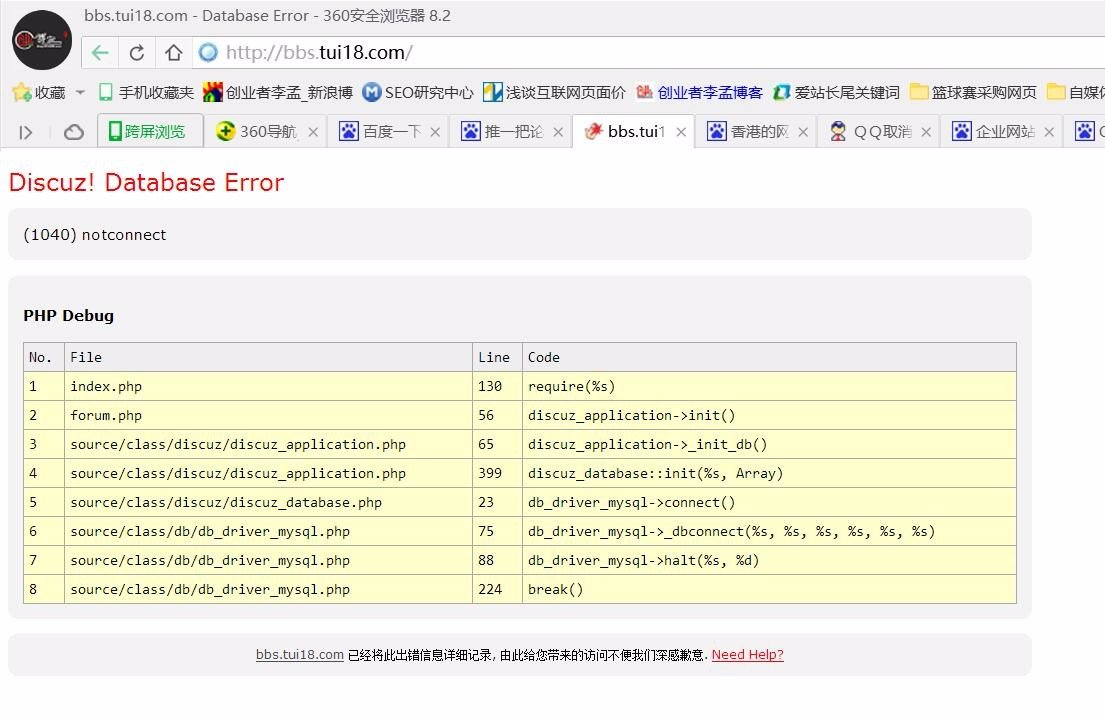Click the cloud icon in tab bar
The height and width of the screenshot is (718, 1105).
(x=73, y=132)
